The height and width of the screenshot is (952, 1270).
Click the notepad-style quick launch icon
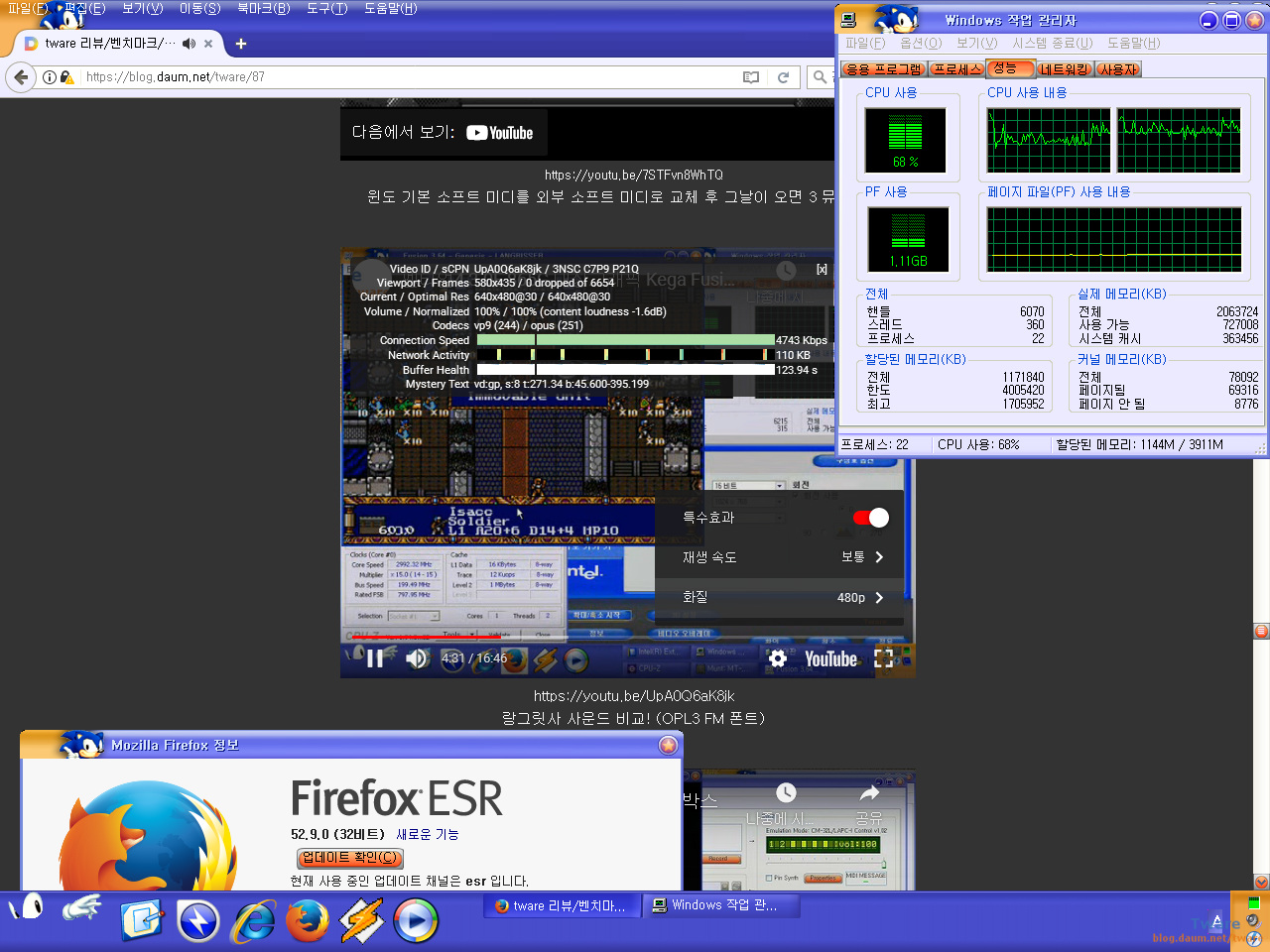click(142, 921)
